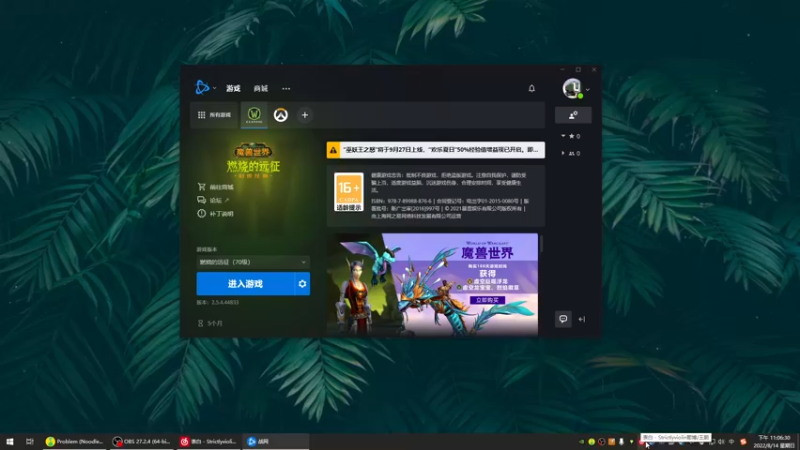Open the World of Warcraft promo banner image

point(432,284)
